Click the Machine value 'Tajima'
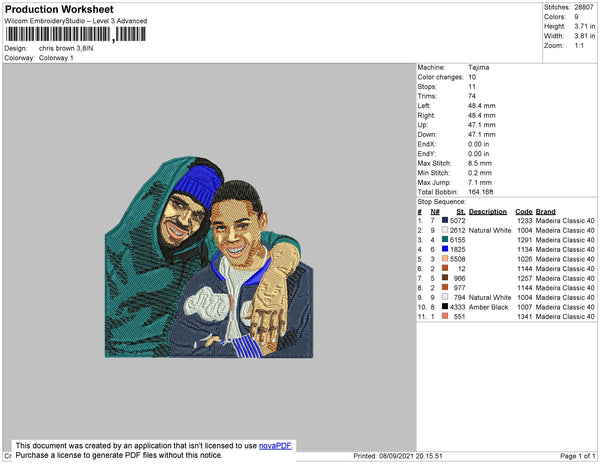This screenshot has height=464, width=600. [x=478, y=67]
